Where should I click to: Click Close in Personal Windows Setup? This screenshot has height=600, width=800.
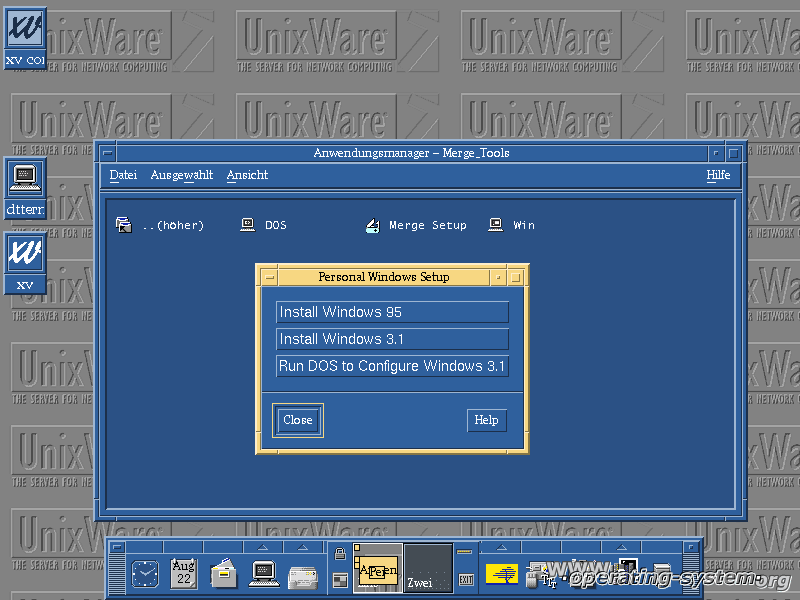(x=298, y=420)
